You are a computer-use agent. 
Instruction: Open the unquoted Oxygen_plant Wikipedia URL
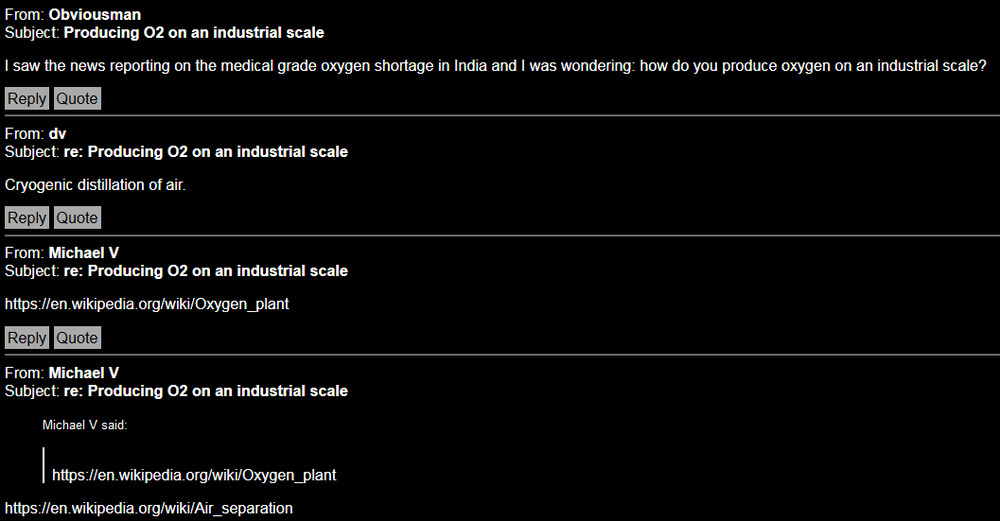coord(147,303)
